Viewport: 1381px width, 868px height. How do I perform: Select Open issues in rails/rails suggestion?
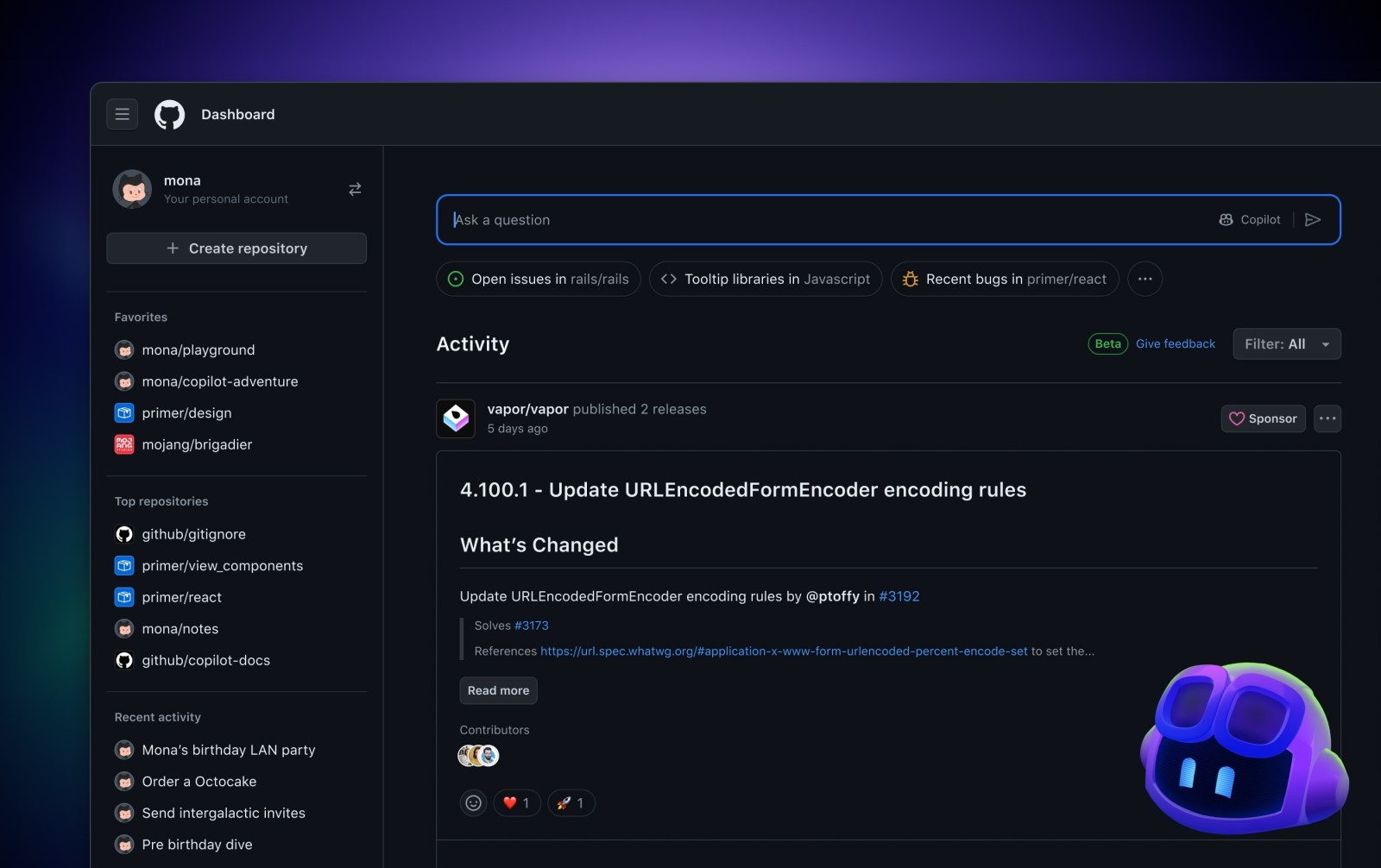point(539,279)
